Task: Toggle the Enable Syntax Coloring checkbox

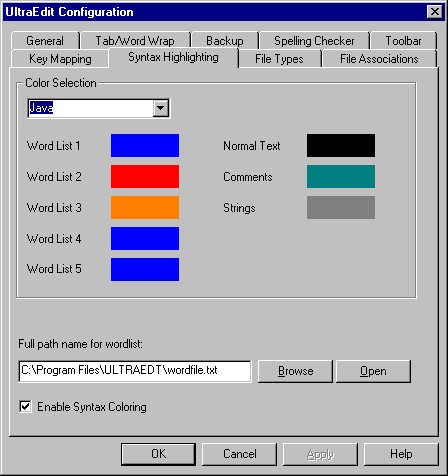Action: [25, 407]
